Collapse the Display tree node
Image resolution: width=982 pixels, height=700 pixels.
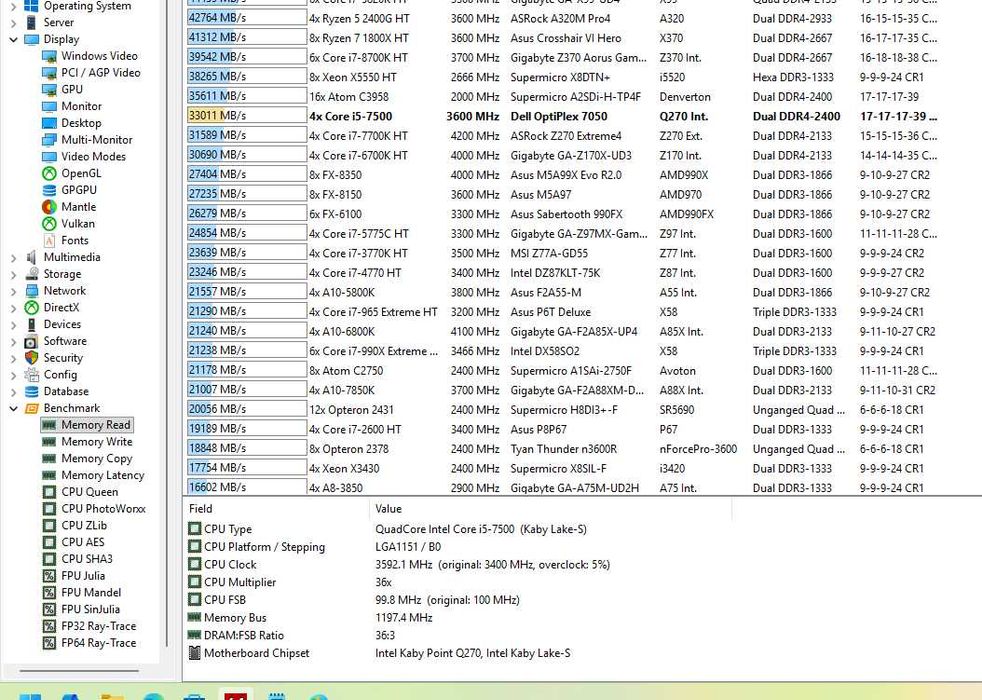(13, 39)
